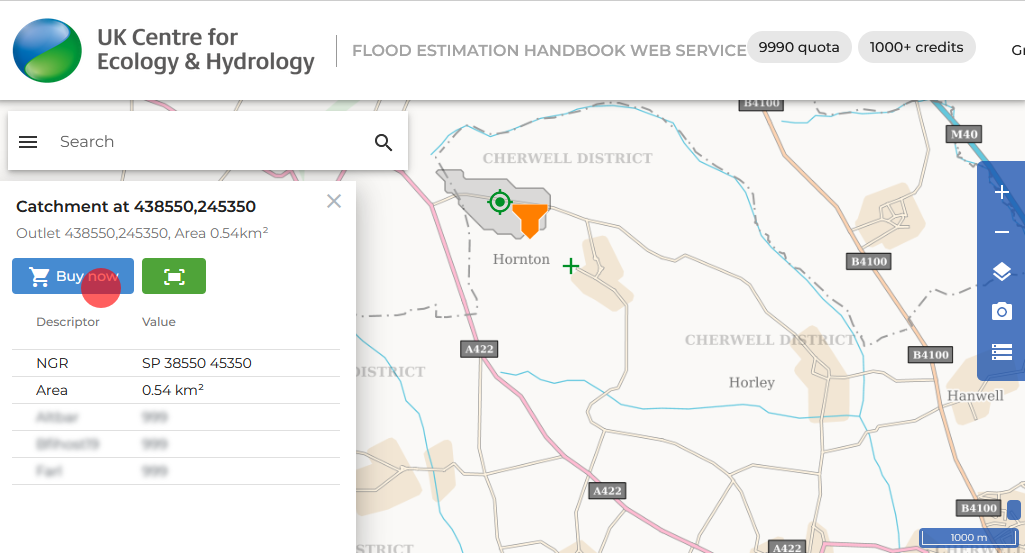The image size is (1025, 553).
Task: Open the list icon in map toolbar
Action: [x=1002, y=352]
